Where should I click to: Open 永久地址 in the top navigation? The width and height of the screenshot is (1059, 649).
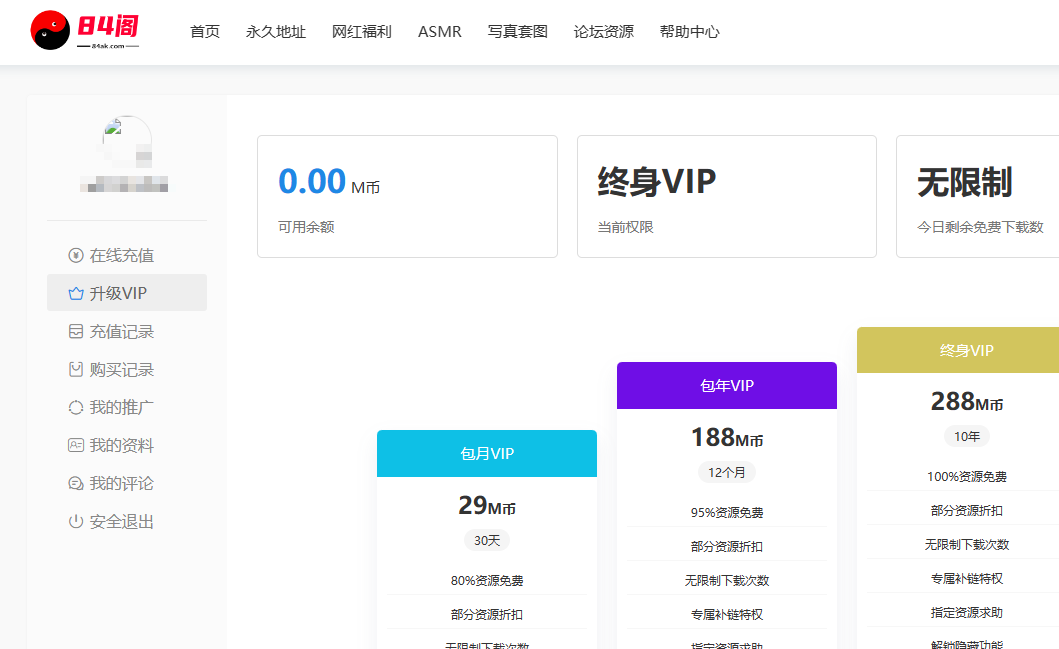click(x=276, y=32)
